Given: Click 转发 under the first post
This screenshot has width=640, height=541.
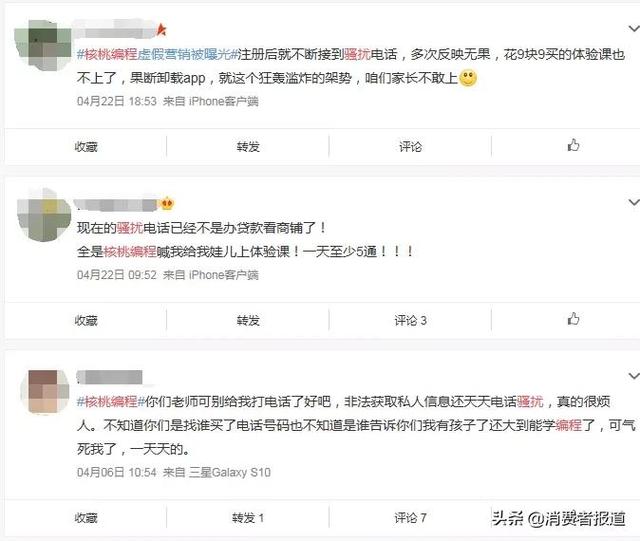Looking at the screenshot, I should click(248, 147).
